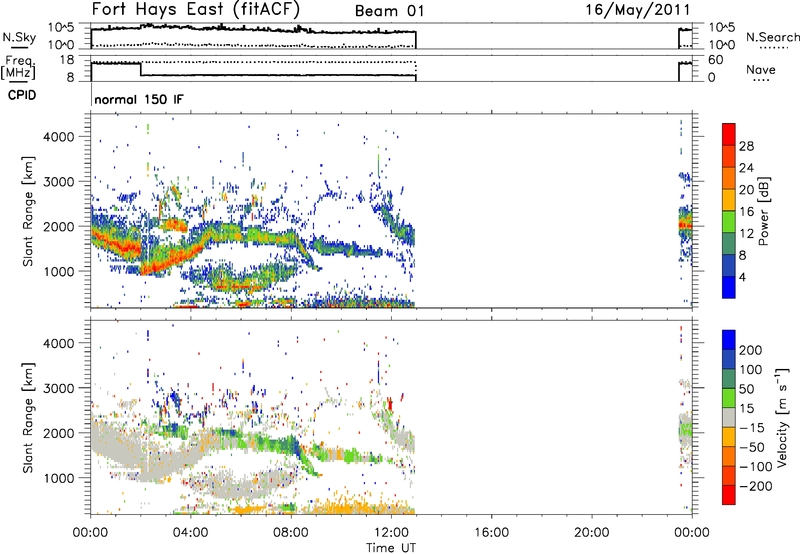
Task: Click the 'Freq. [MHz]' axis label
Action: pos(19,67)
